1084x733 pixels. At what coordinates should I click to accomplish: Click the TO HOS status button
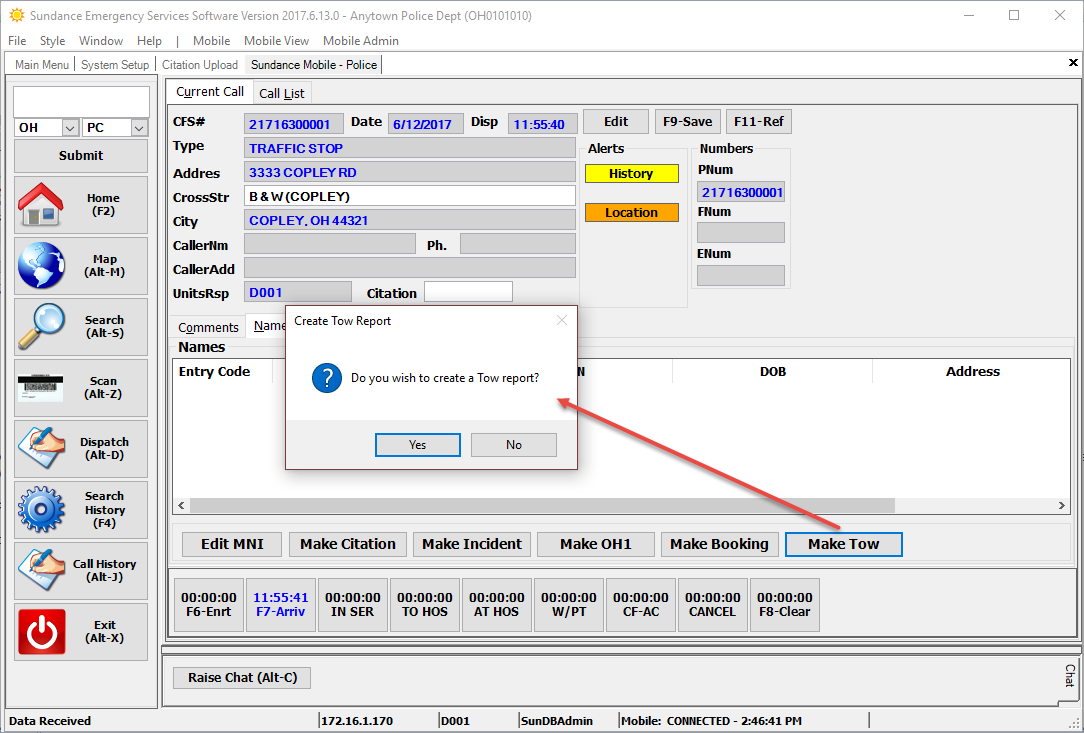424,605
